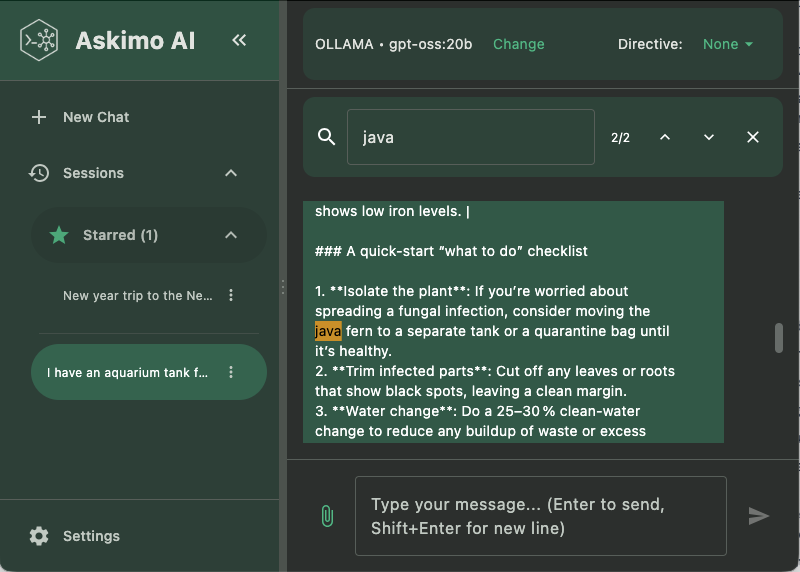This screenshot has width=800, height=572.
Task: Go to next search match
Action: (x=709, y=137)
